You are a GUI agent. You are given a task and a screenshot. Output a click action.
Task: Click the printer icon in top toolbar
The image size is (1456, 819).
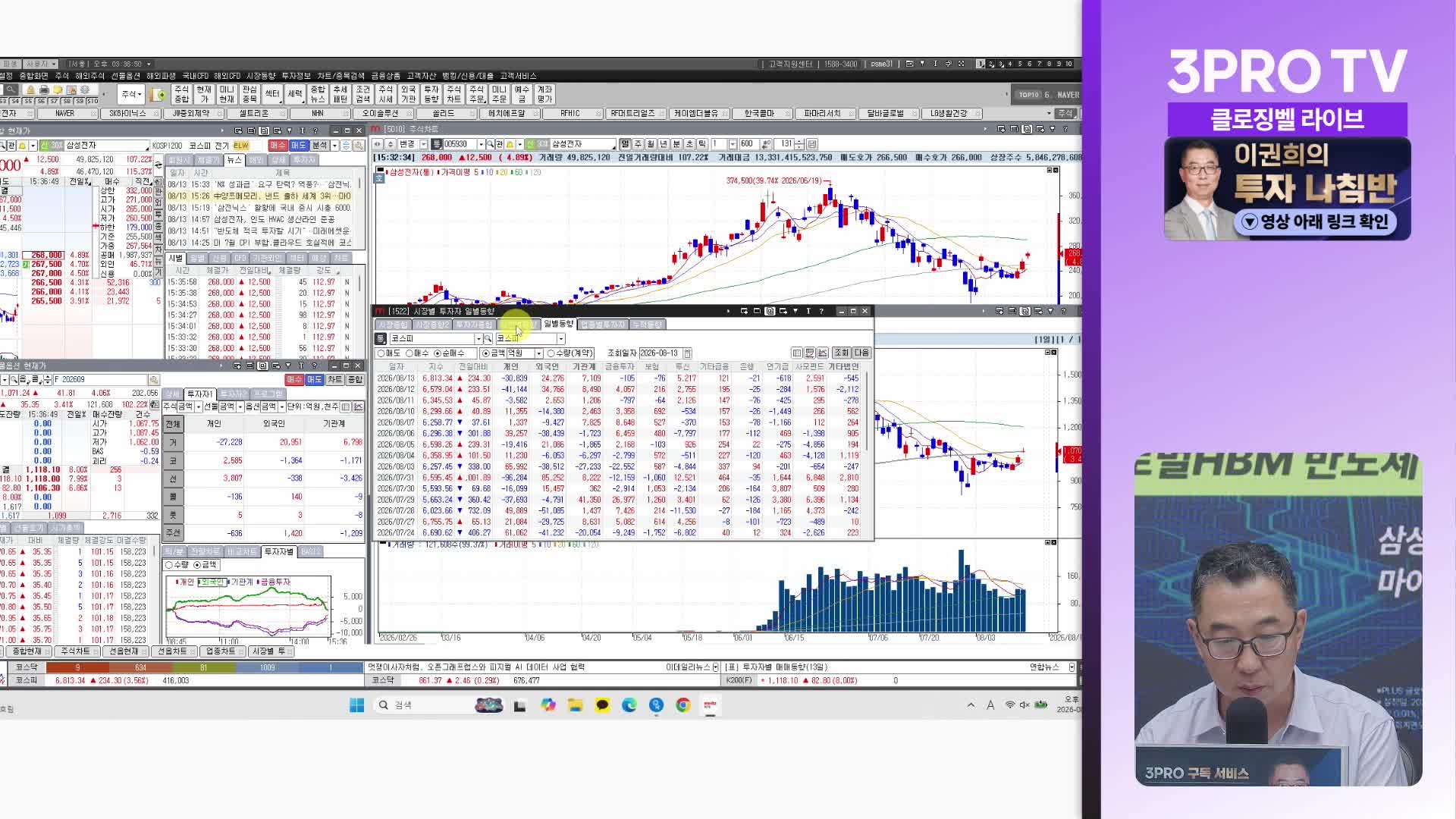44,89
